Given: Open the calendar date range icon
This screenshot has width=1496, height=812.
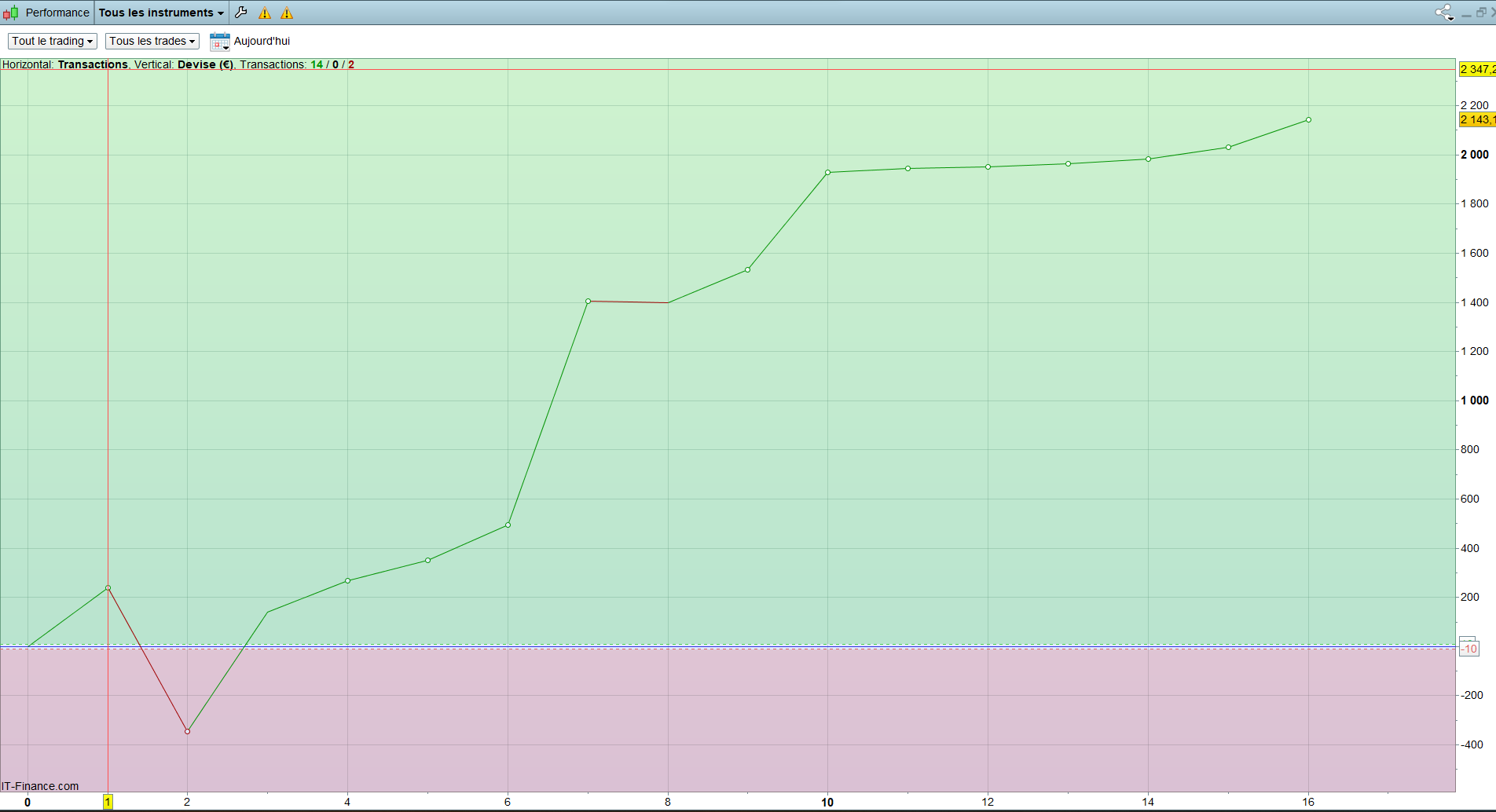Looking at the screenshot, I should [x=220, y=41].
